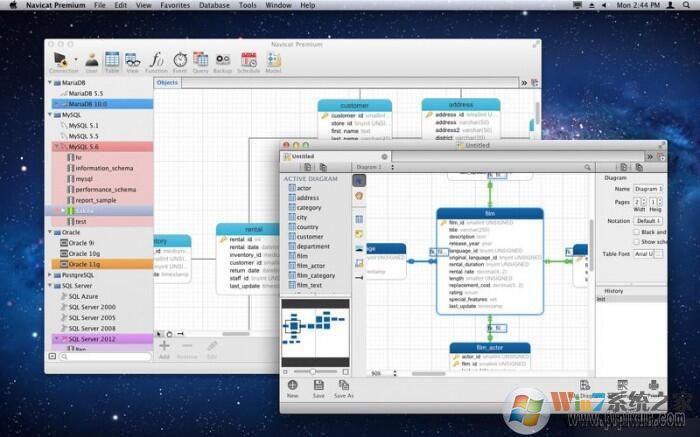Open the Backup toolbar icon
This screenshot has height=437, width=700.
coord(222,61)
